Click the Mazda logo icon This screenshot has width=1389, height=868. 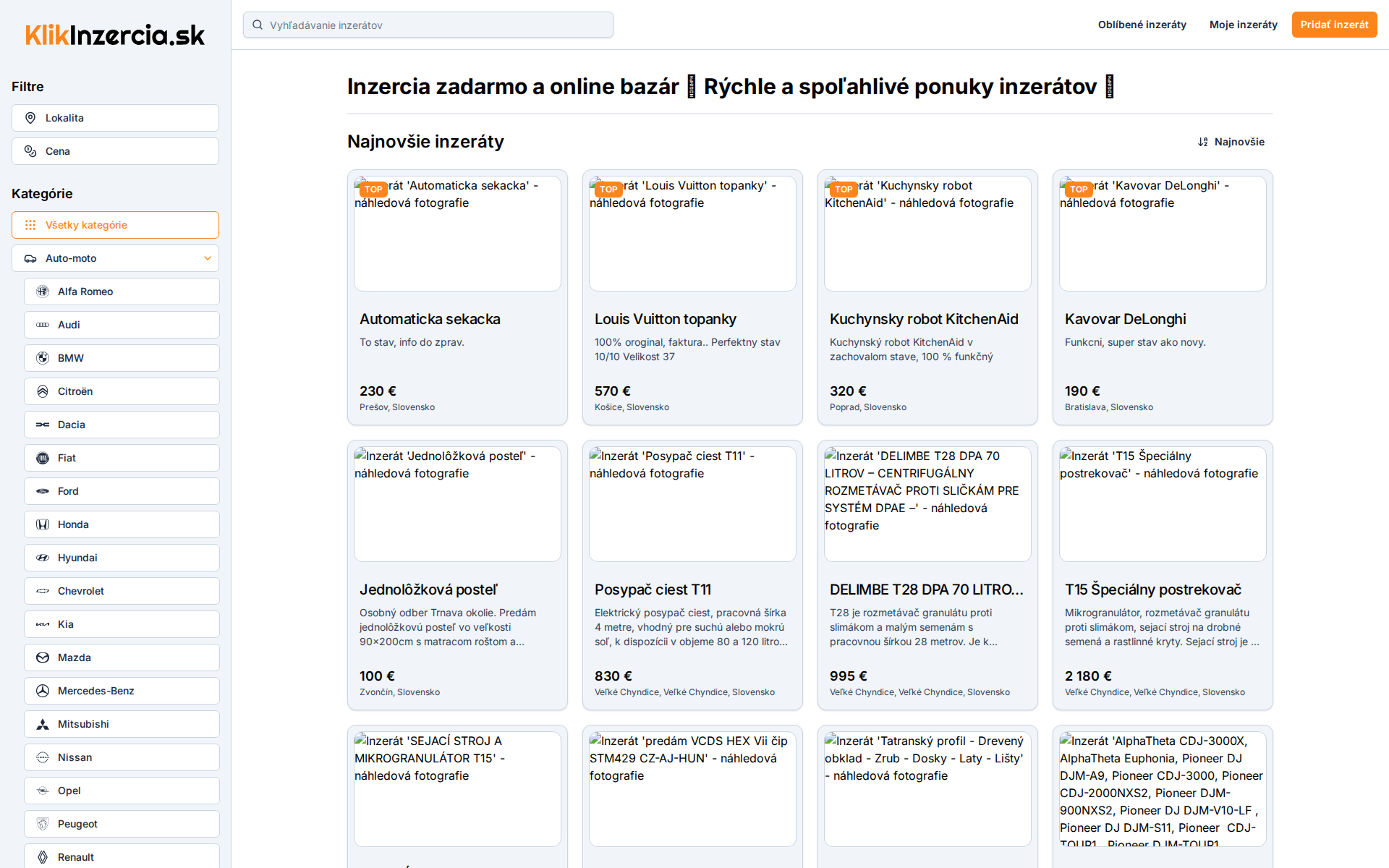[x=43, y=658]
